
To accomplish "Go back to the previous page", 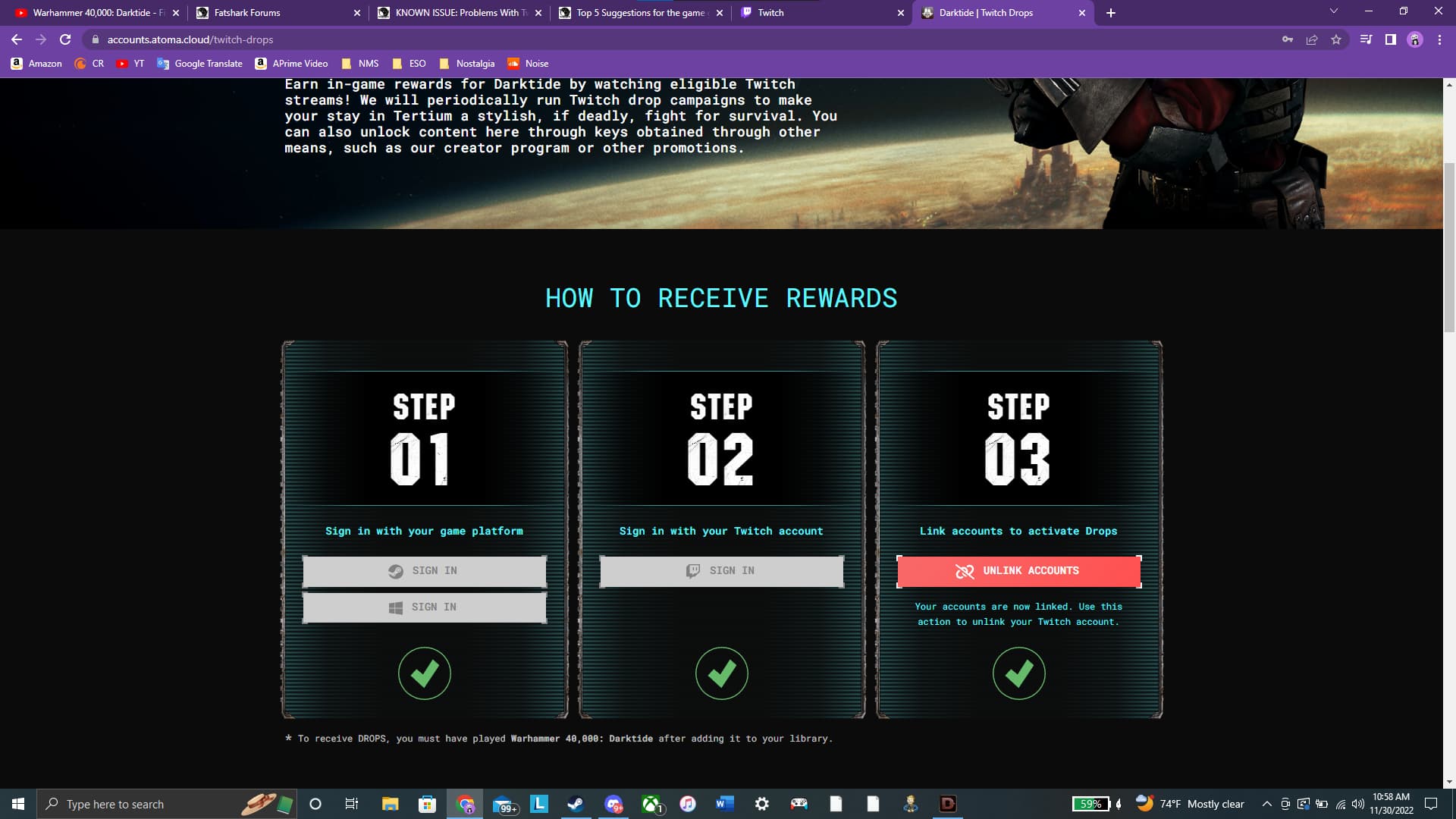I will [17, 39].
